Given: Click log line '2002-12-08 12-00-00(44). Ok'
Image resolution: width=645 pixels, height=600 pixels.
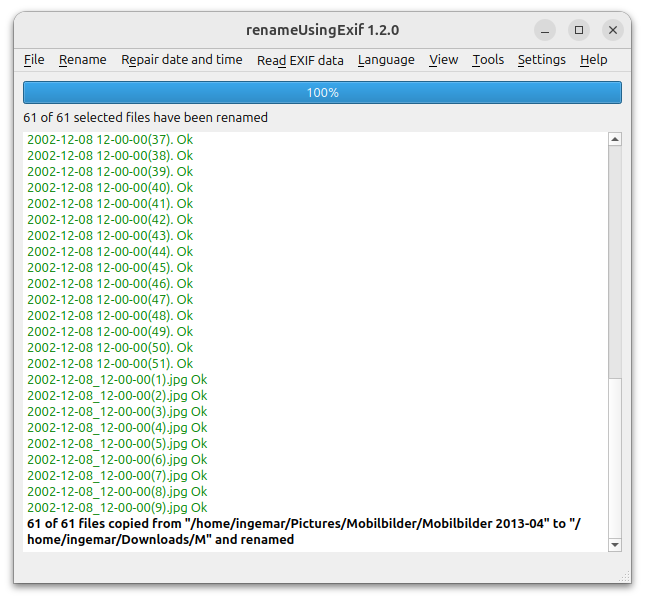Looking at the screenshot, I should (x=110, y=252).
